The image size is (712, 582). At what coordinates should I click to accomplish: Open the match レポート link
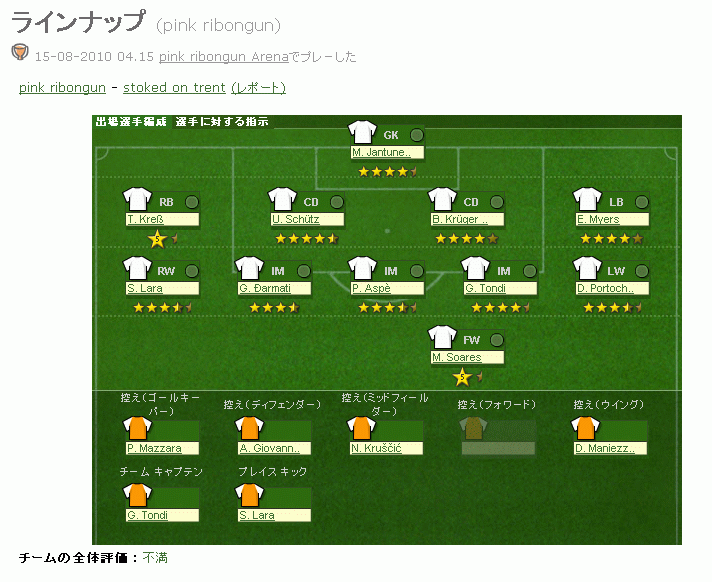[x=258, y=88]
